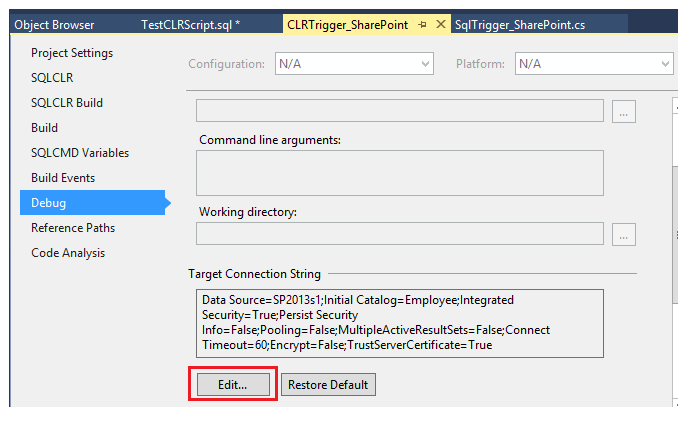This screenshot has height=422, width=695.
Task: Click the vertical scrollbar thumb on right
Action: 675,235
